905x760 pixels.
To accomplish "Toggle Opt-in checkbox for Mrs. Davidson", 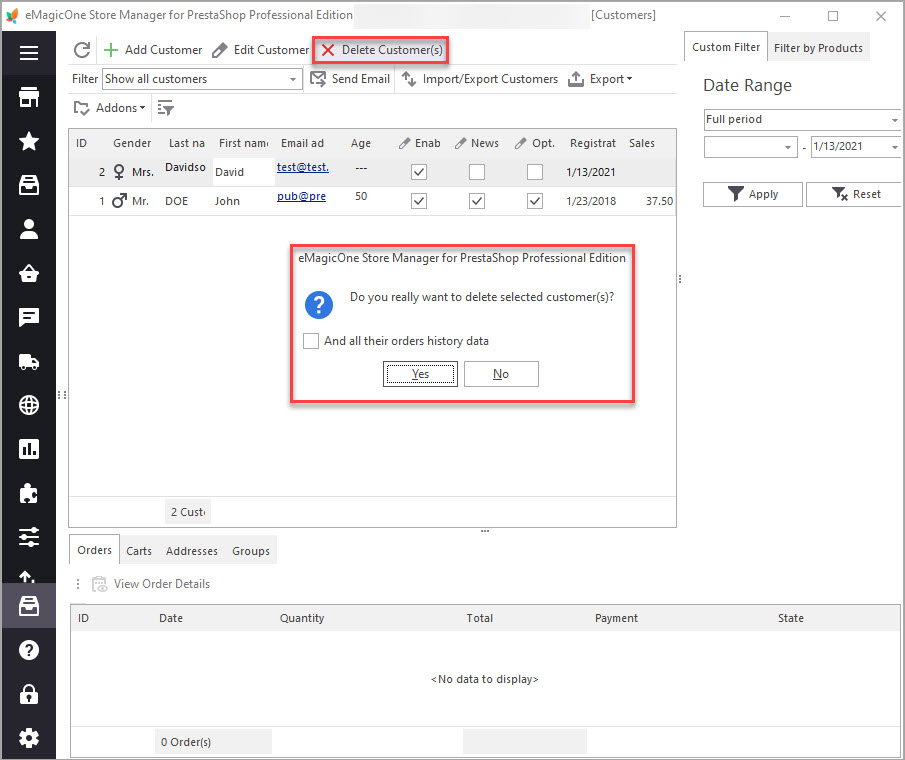I will [x=535, y=172].
